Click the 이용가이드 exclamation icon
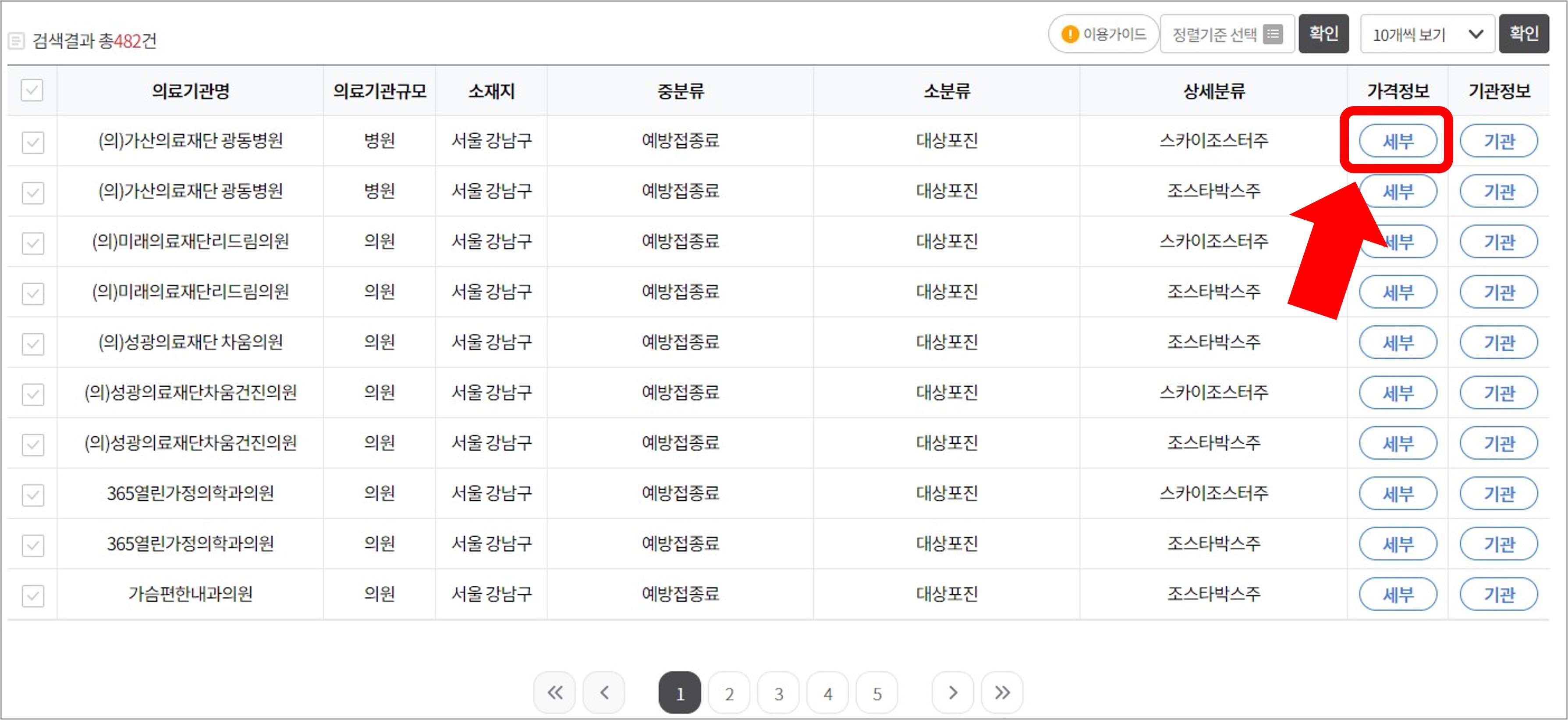Screen dimensions: 1568x720 click(x=1069, y=35)
